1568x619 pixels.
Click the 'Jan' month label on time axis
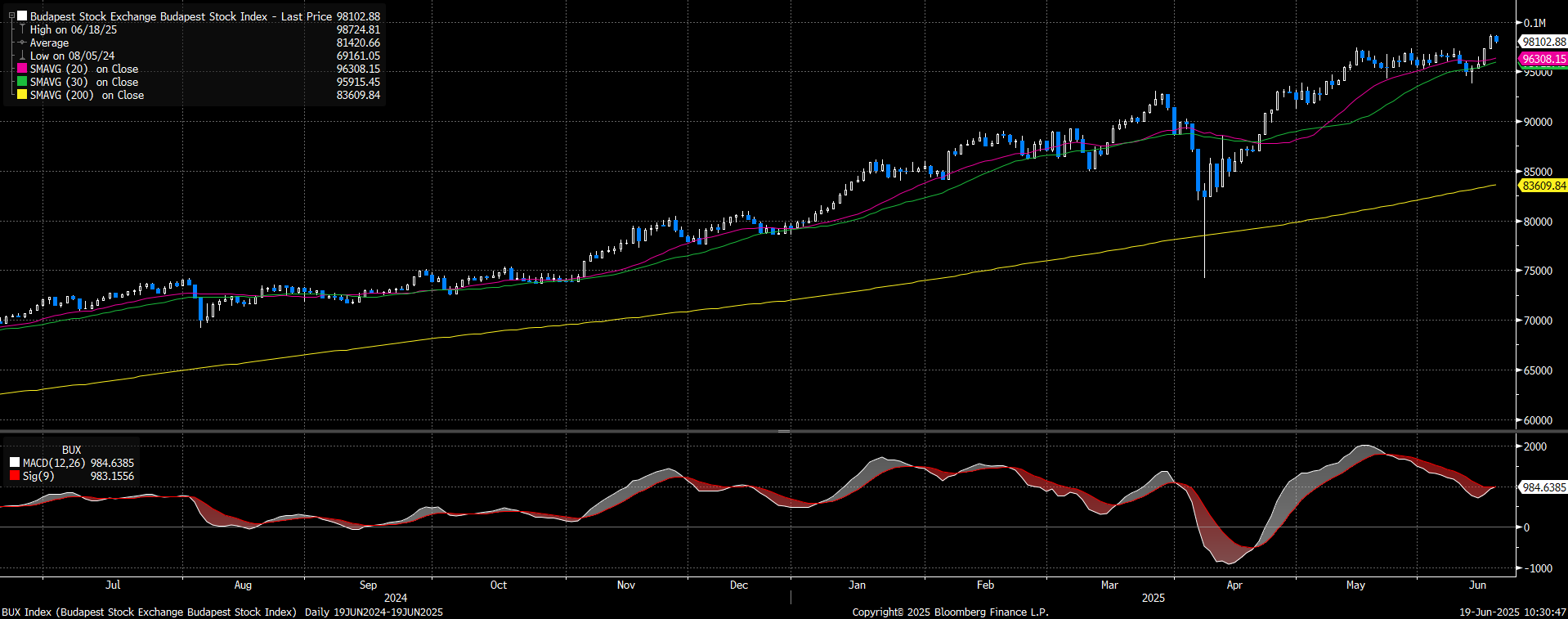pos(857,585)
